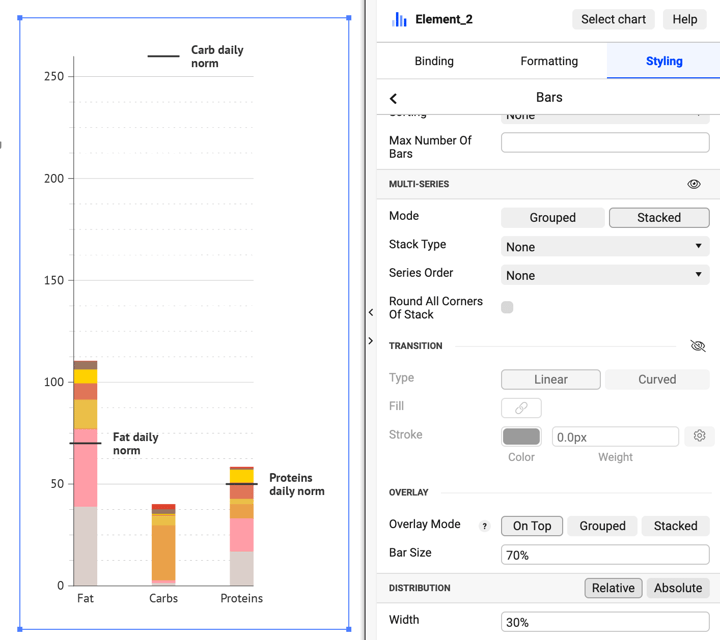Click the Carbs stacked bar in chart
This screenshot has width=720, height=640.
(163, 545)
